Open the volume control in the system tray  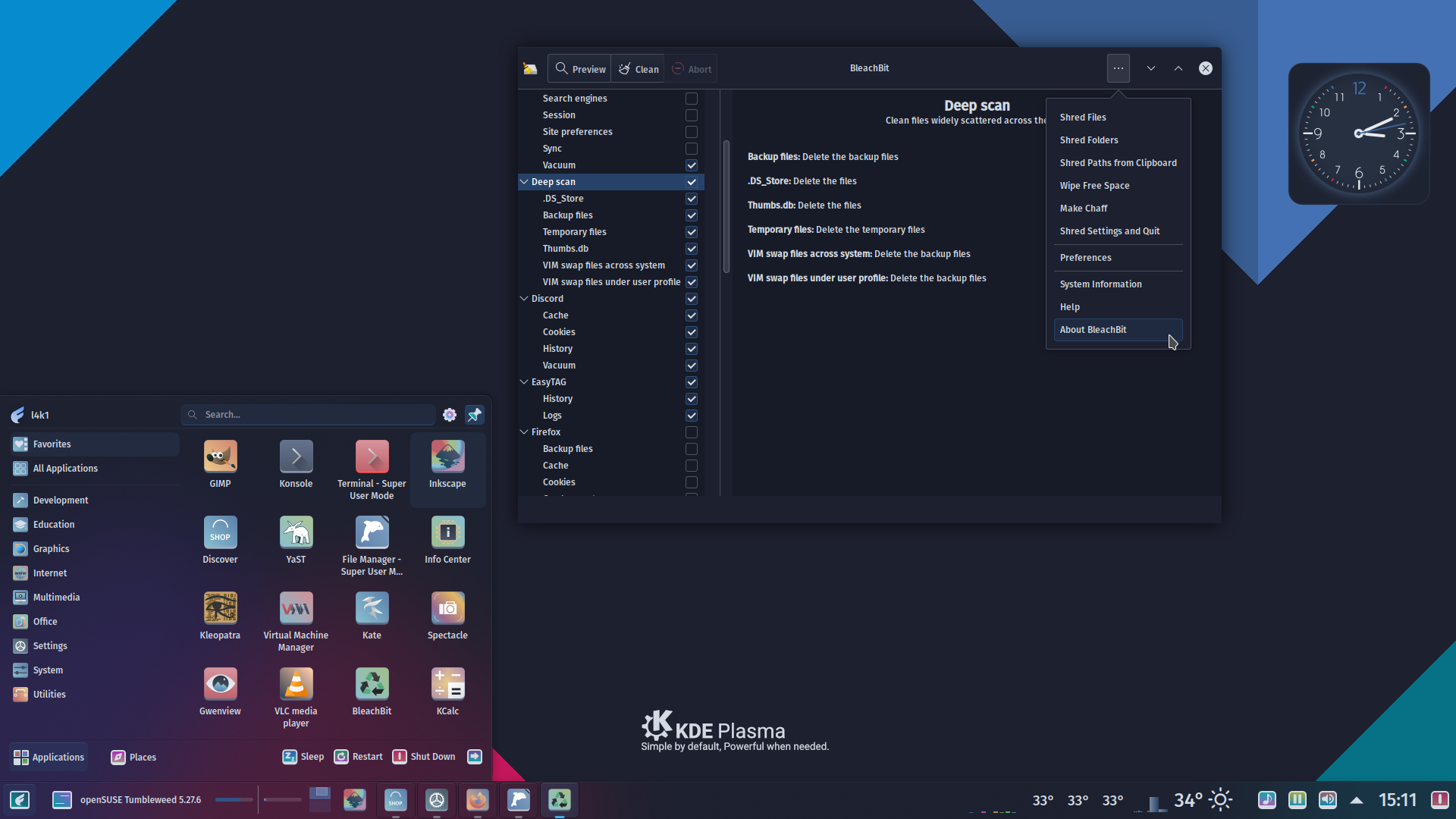[1328, 799]
